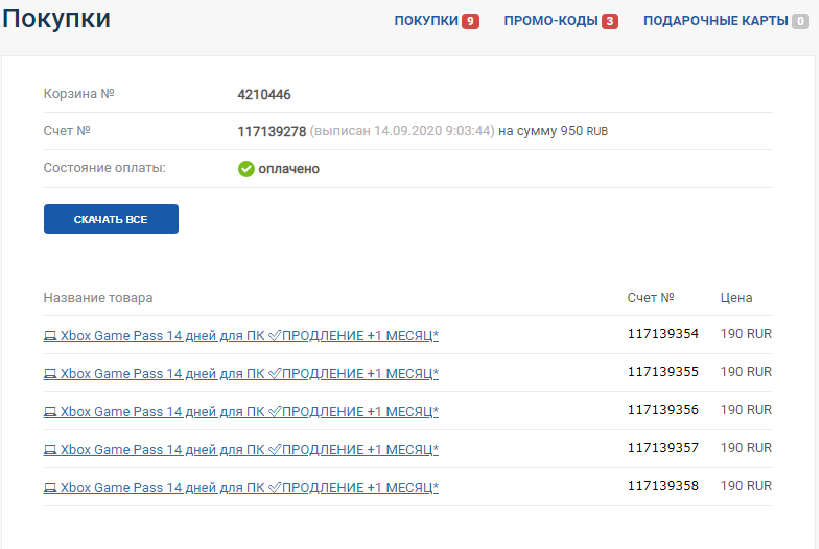819x549 pixels.
Task: Click main invoice number 117139278
Action: tap(272, 132)
